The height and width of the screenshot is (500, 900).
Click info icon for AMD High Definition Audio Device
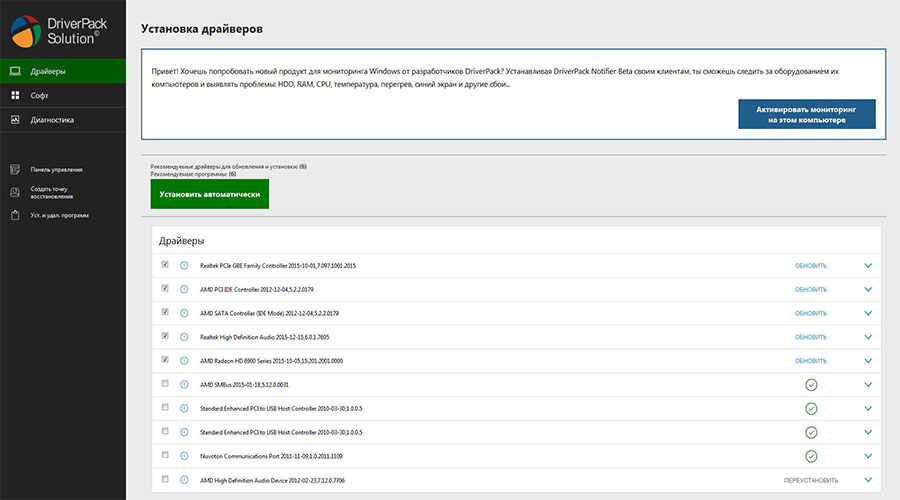184,480
